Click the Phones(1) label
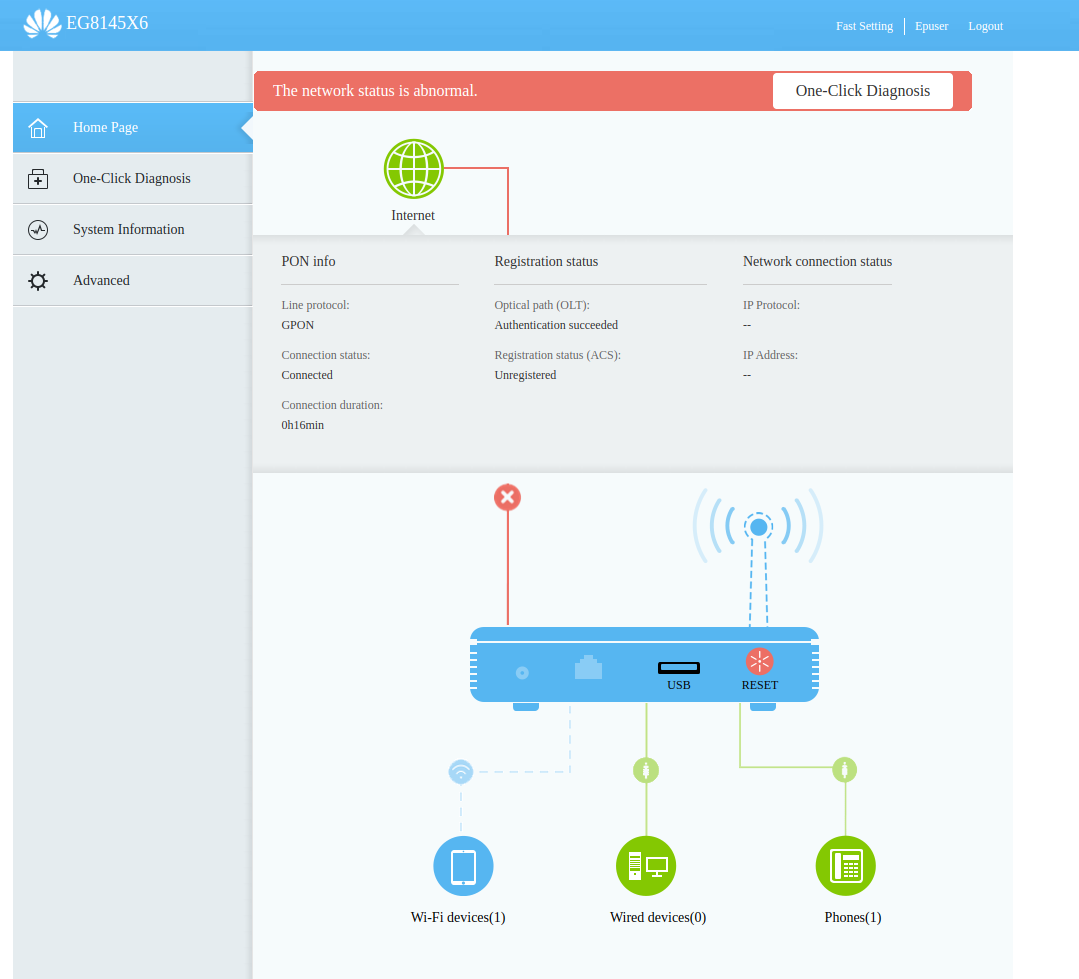Viewport: 1079px width, 979px height. point(853,918)
